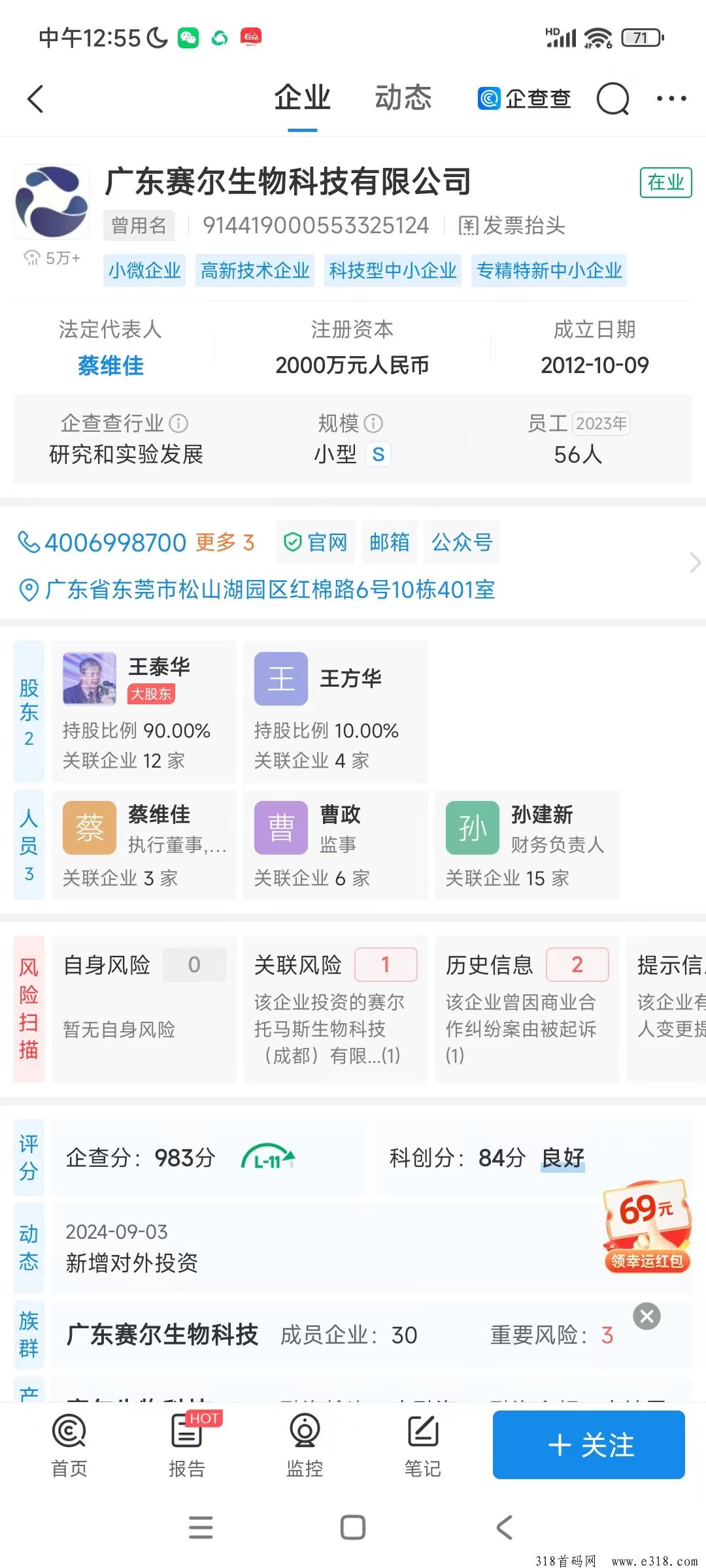This screenshot has height=1568, width=706.
Task: Open 自身风险 card
Action: point(144,1009)
